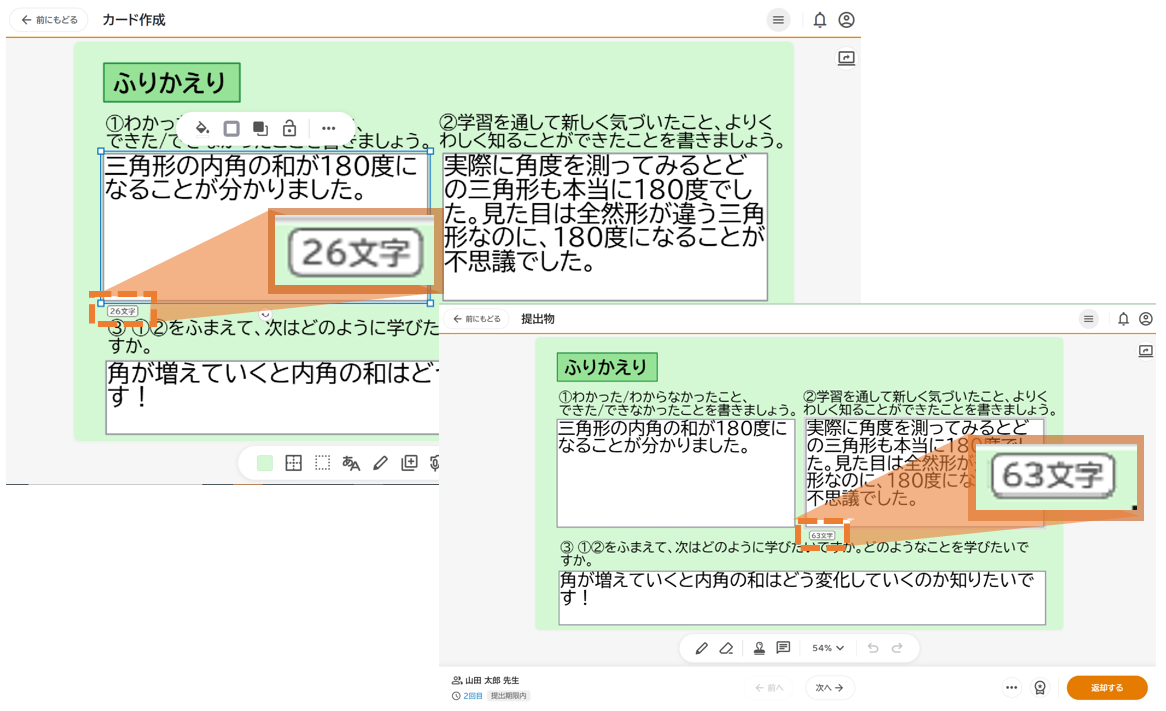The image size is (1166, 711).
Task: Open the hamburger menu in カード作成 window
Action: 778,20
